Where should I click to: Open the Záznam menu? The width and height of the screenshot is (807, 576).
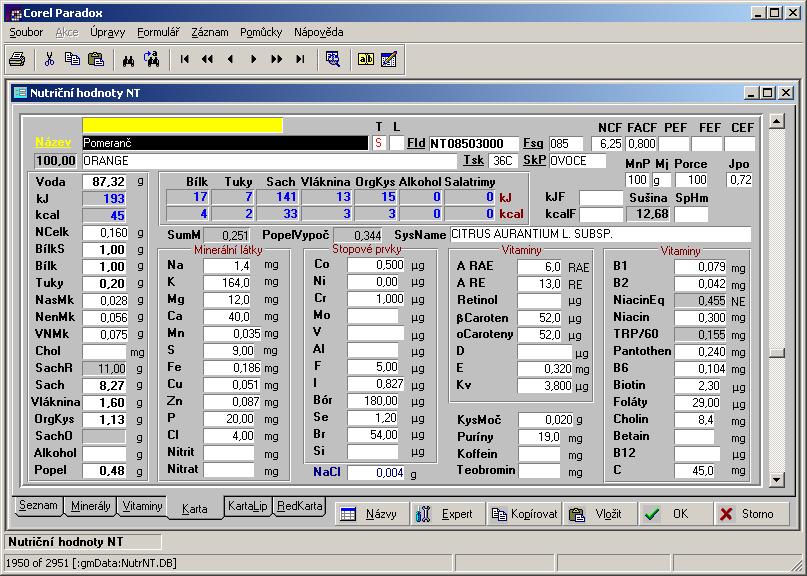coord(209,32)
